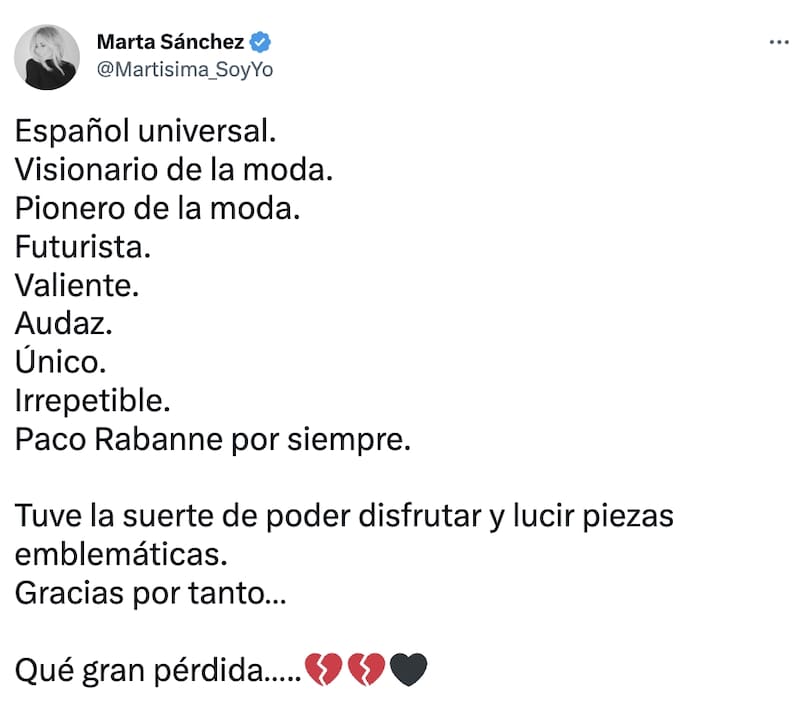Screen dimensions: 800x724
Task: Click the text "Visionario de la moda."
Action: [173, 171]
